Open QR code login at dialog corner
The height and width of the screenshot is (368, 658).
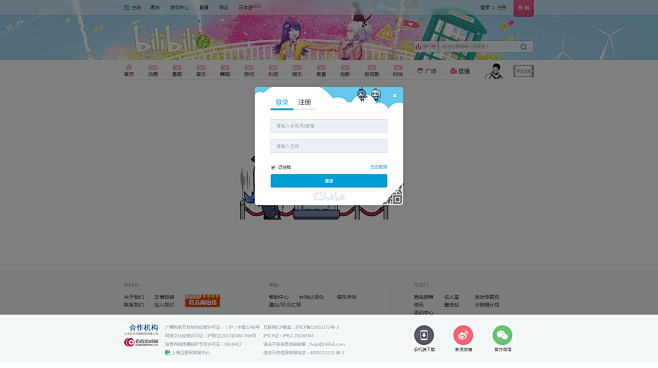tap(395, 196)
